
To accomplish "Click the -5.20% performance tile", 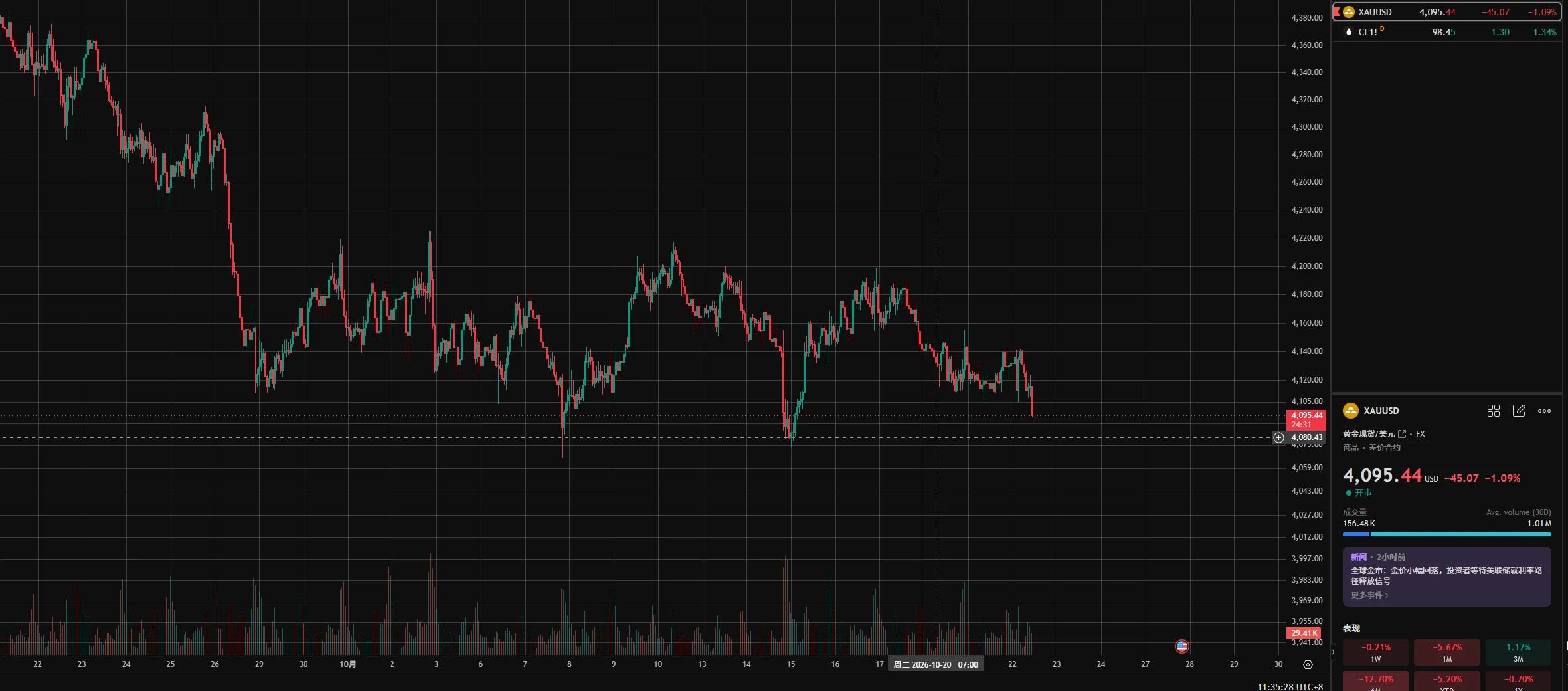I will (1446, 681).
